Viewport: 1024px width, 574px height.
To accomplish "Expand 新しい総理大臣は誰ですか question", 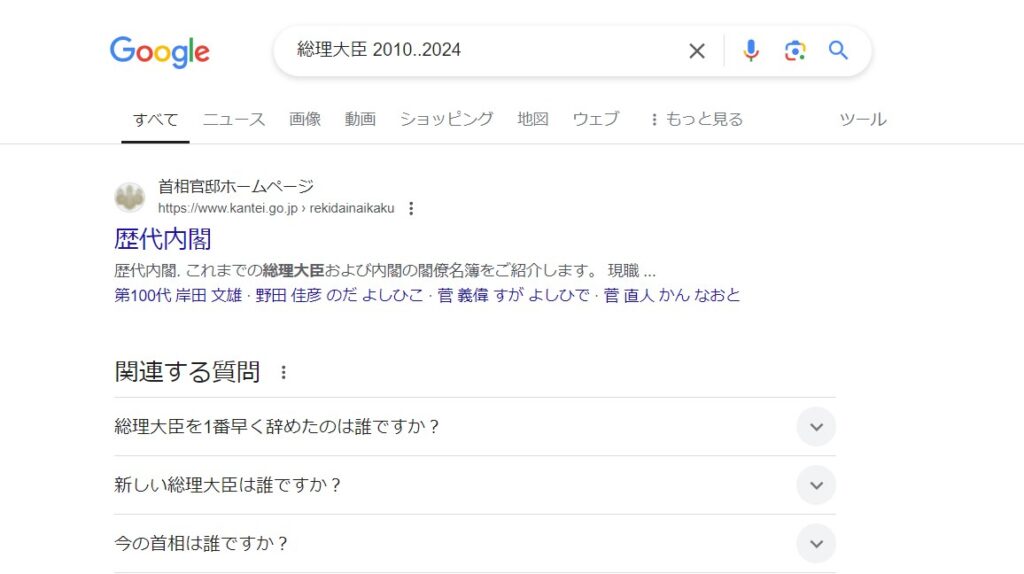I will coord(816,485).
